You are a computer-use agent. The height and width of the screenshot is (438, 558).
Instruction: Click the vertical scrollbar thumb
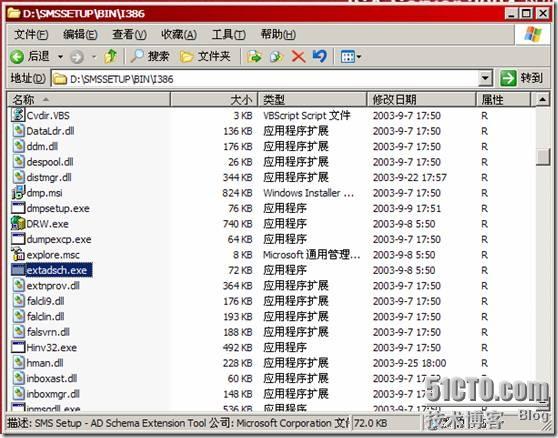click(x=543, y=157)
